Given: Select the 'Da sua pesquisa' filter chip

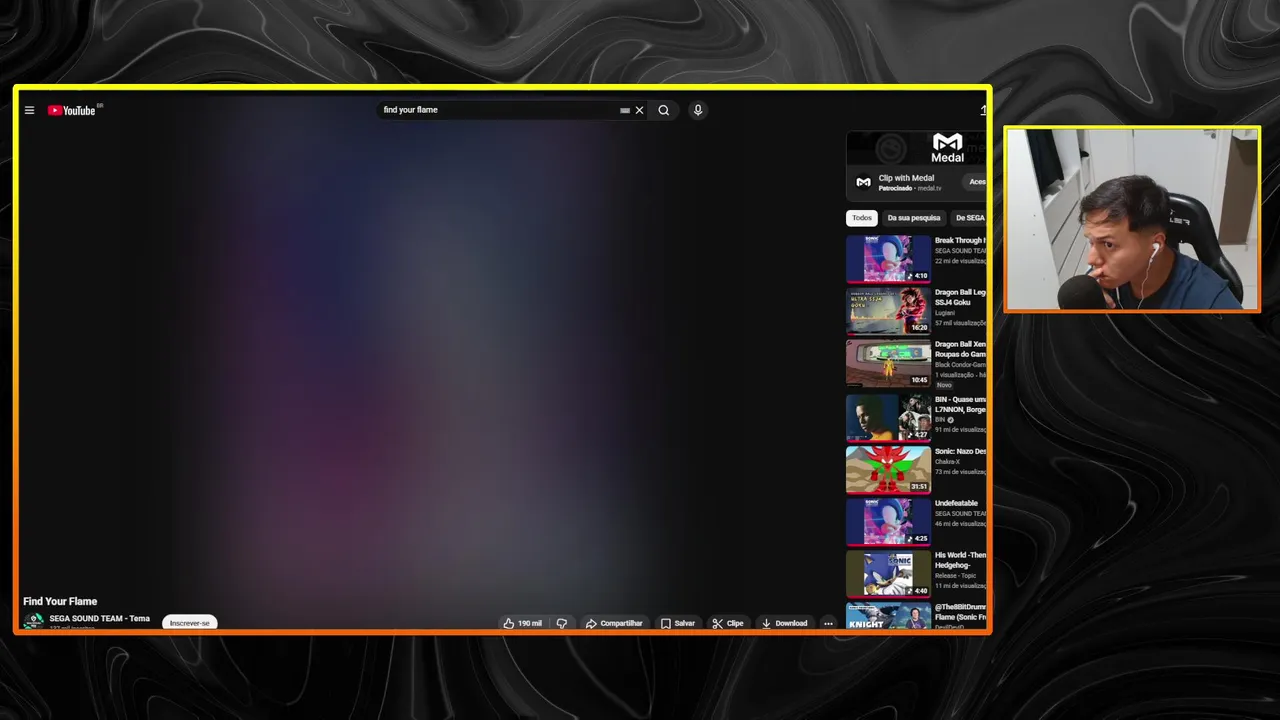Looking at the screenshot, I should click(x=914, y=218).
